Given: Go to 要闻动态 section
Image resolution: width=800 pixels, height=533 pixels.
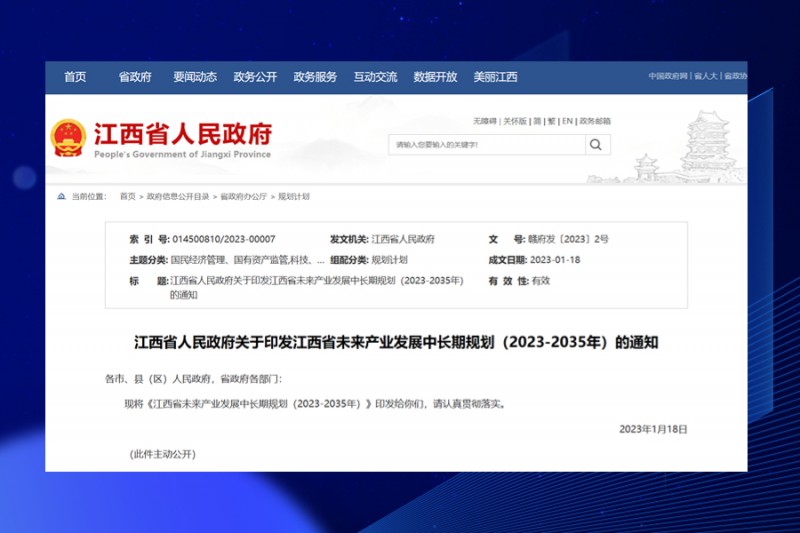Looking at the screenshot, I should point(194,77).
